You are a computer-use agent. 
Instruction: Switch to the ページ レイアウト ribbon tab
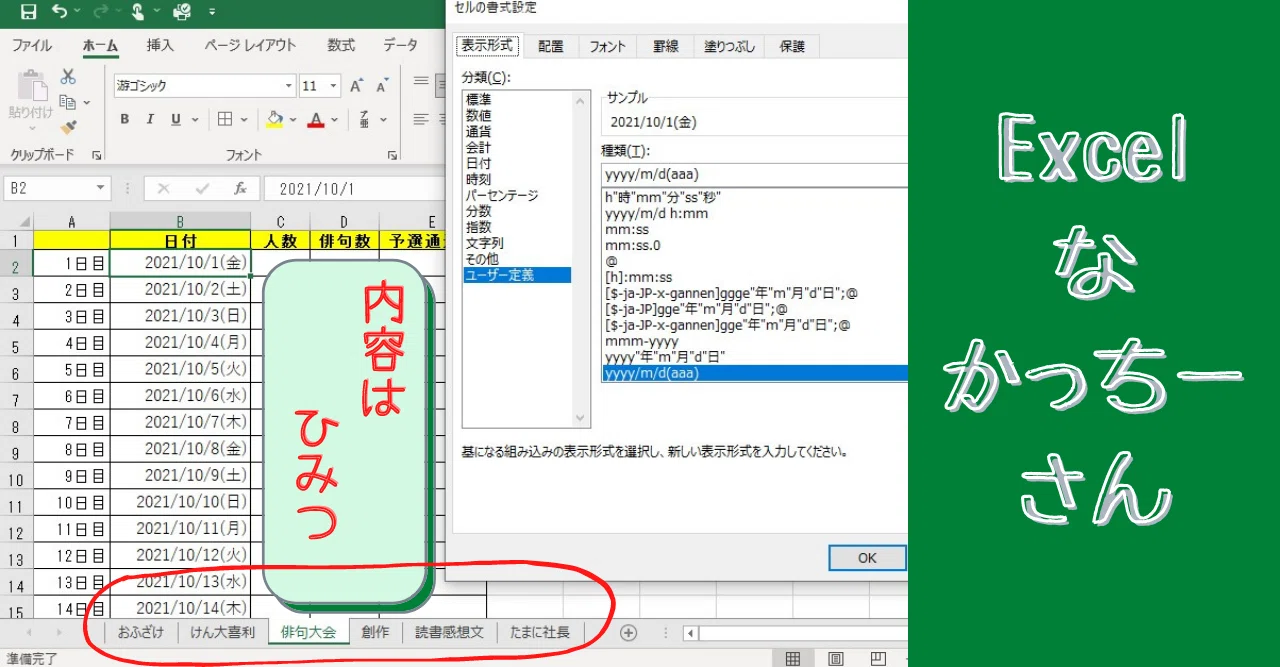[250, 45]
